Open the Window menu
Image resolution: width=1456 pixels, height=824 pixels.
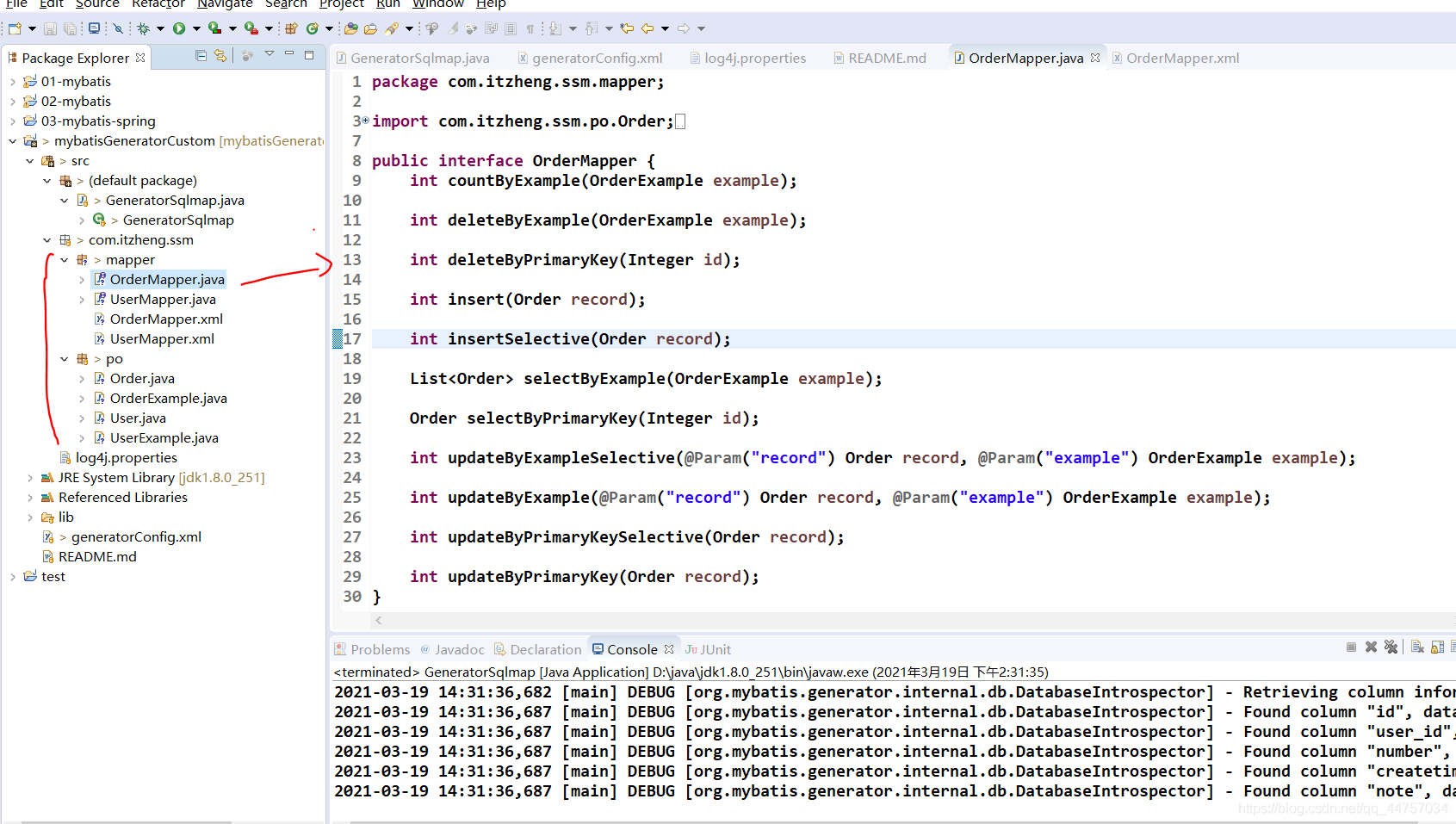tap(438, 4)
